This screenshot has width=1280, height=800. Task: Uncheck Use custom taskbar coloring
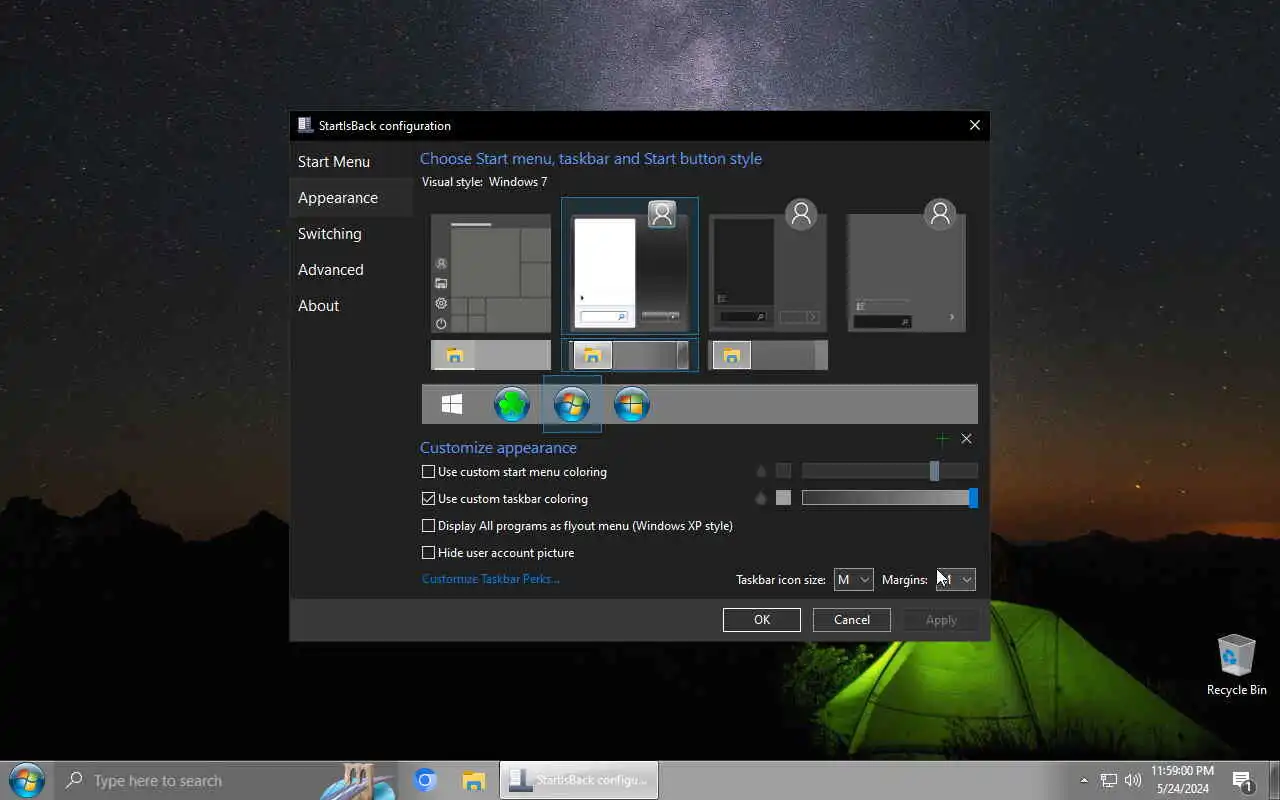pyautogui.click(x=505, y=498)
